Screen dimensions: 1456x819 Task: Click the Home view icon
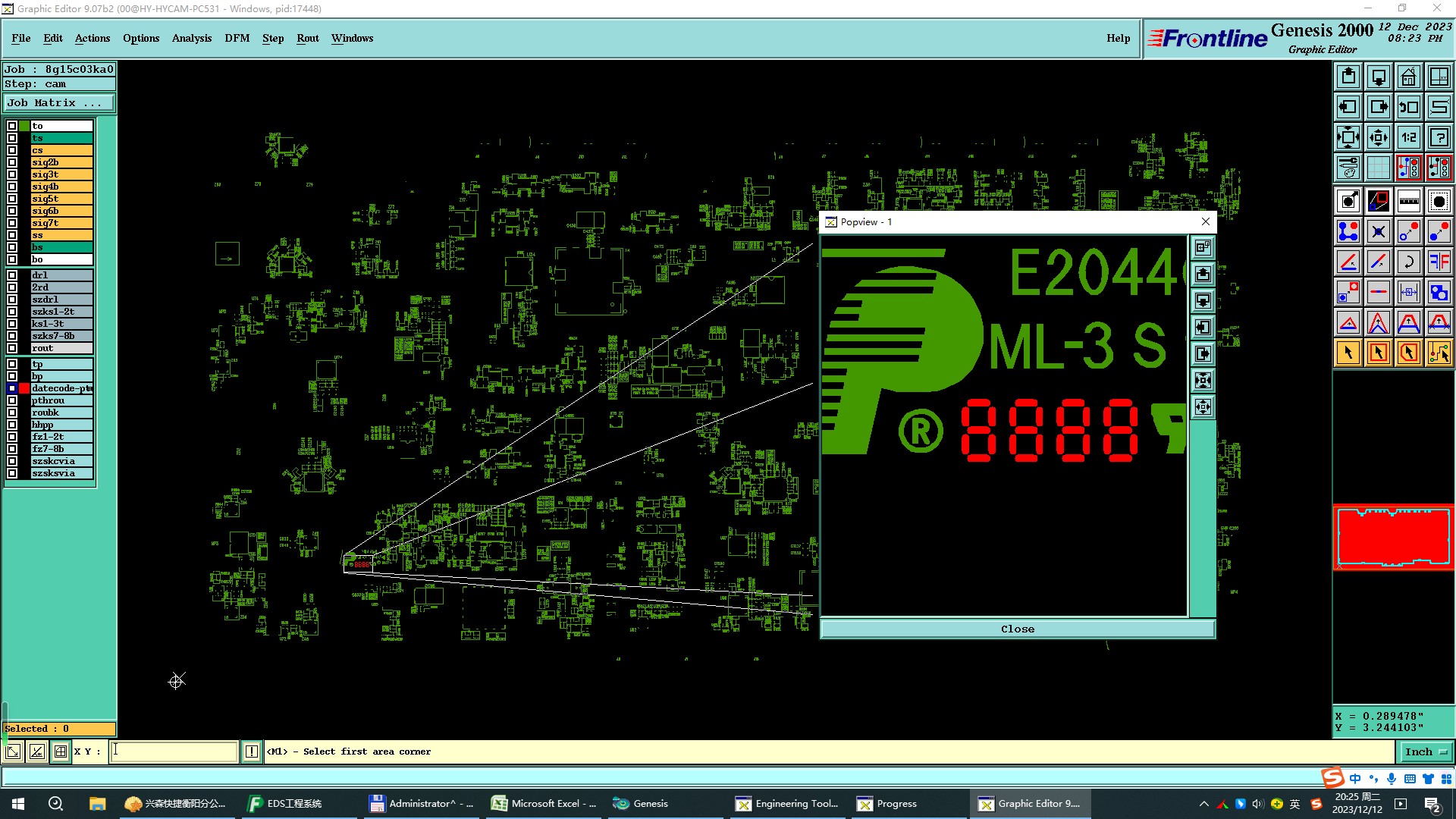1408,77
